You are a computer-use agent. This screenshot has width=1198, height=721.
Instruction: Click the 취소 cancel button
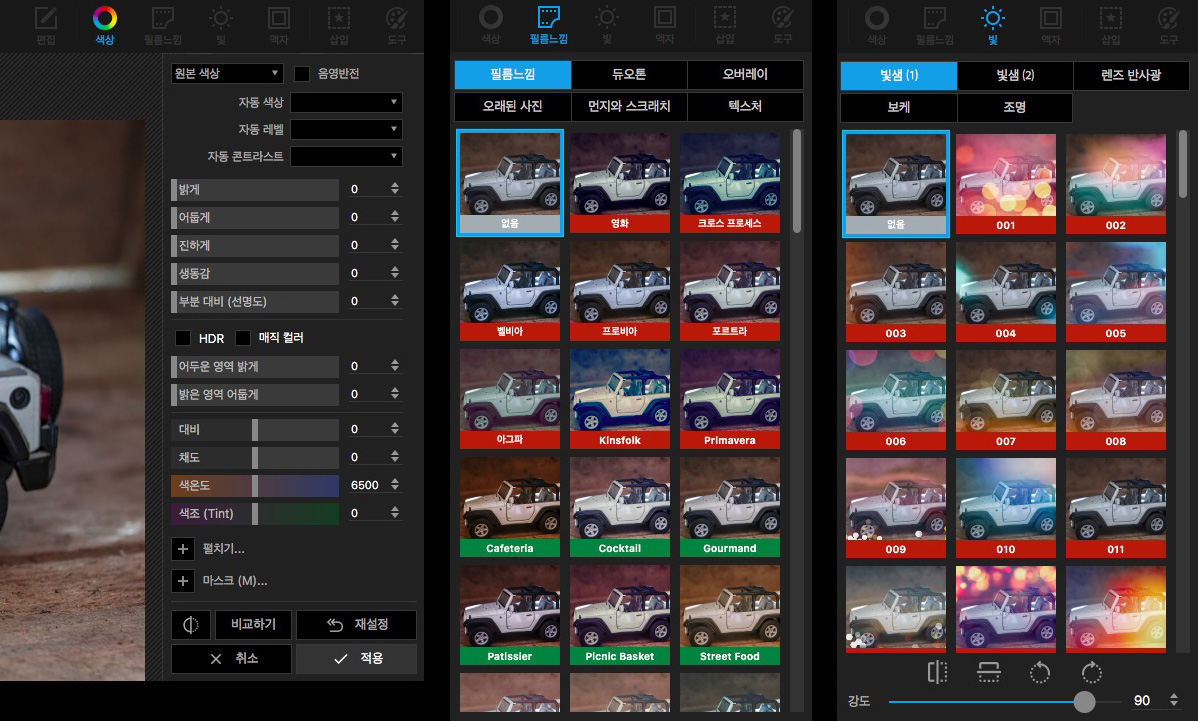[231, 658]
